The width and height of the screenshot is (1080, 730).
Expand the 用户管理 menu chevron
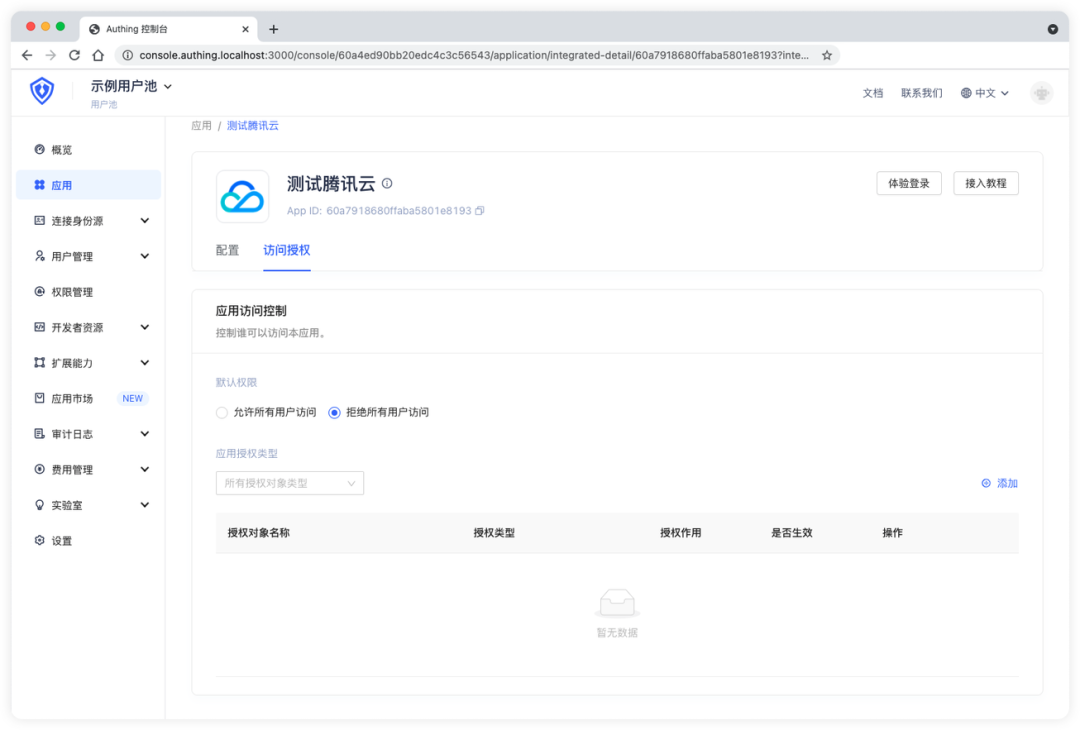[x=145, y=256]
